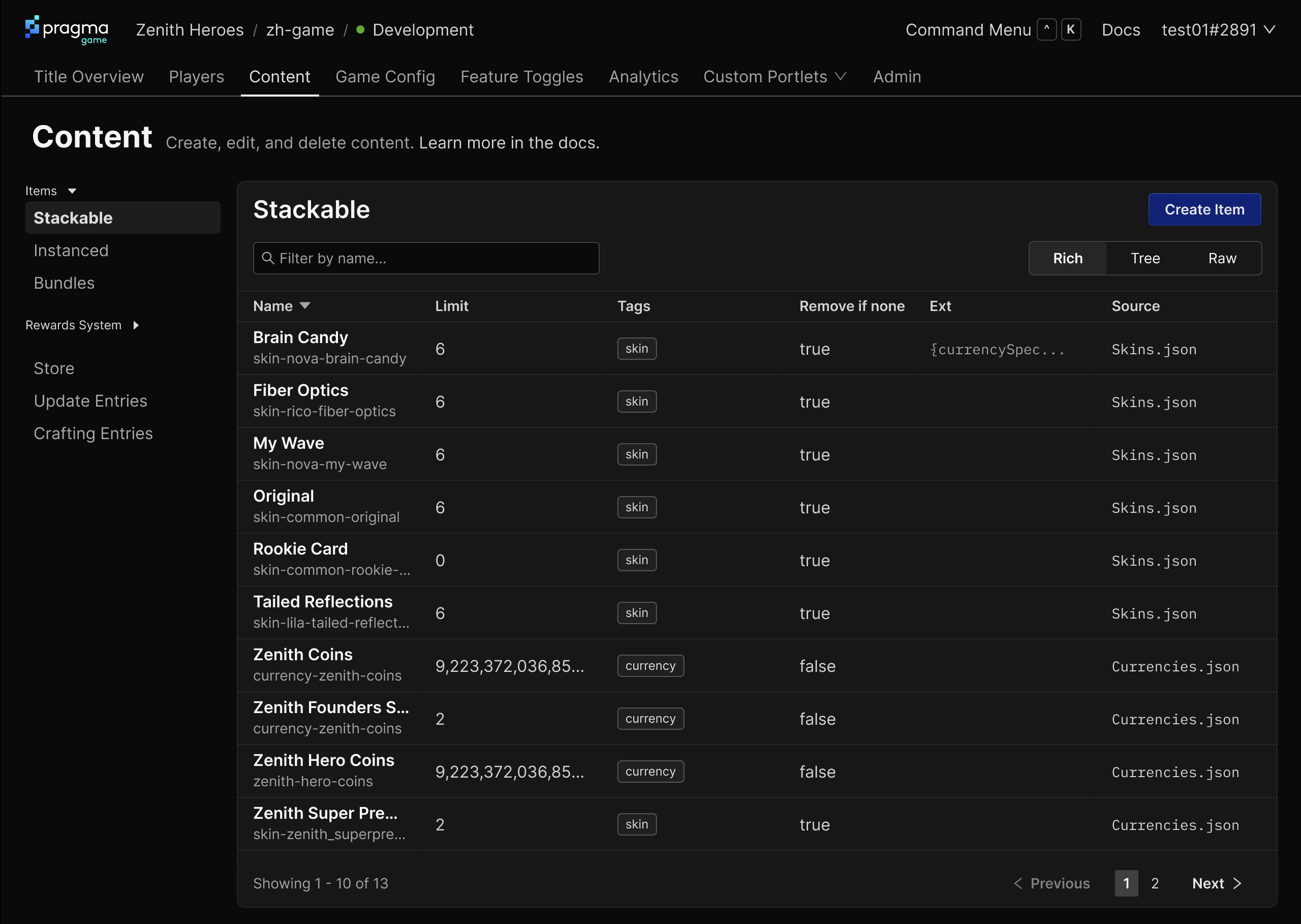Select Bundles in the sidebar
Viewport: 1301px width, 924px height.
[64, 283]
